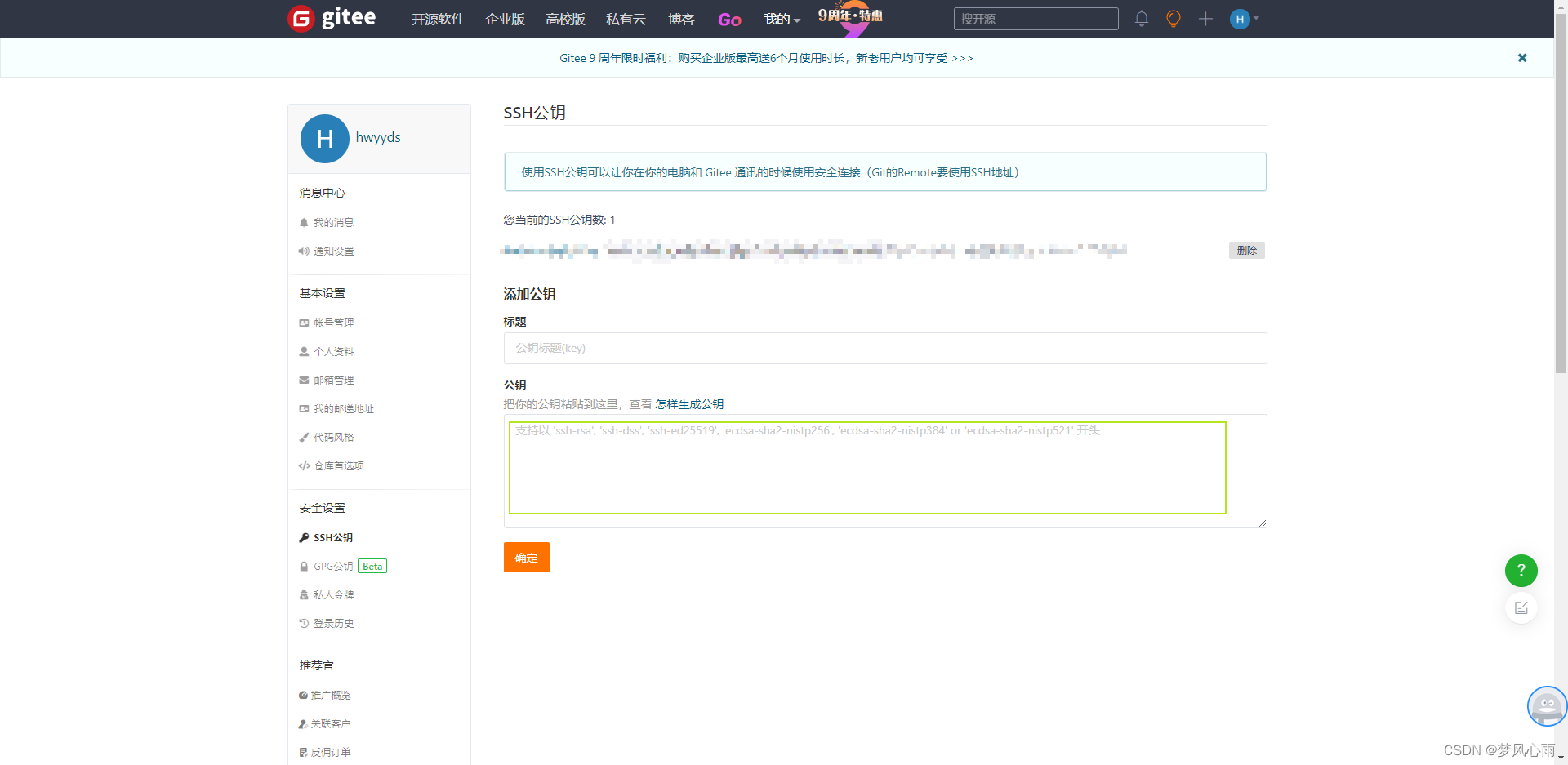
Task: Open 推广概览 page
Action: coord(325,695)
